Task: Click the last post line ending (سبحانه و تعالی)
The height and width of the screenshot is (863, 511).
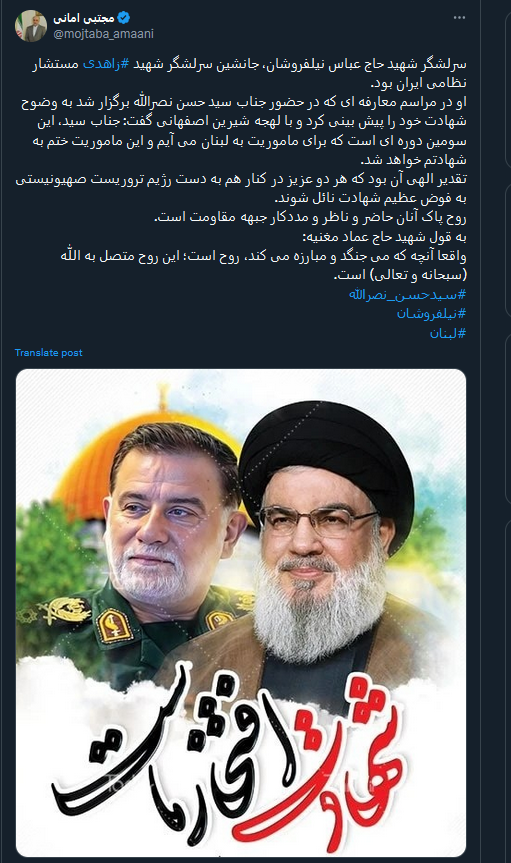Action: click(400, 275)
